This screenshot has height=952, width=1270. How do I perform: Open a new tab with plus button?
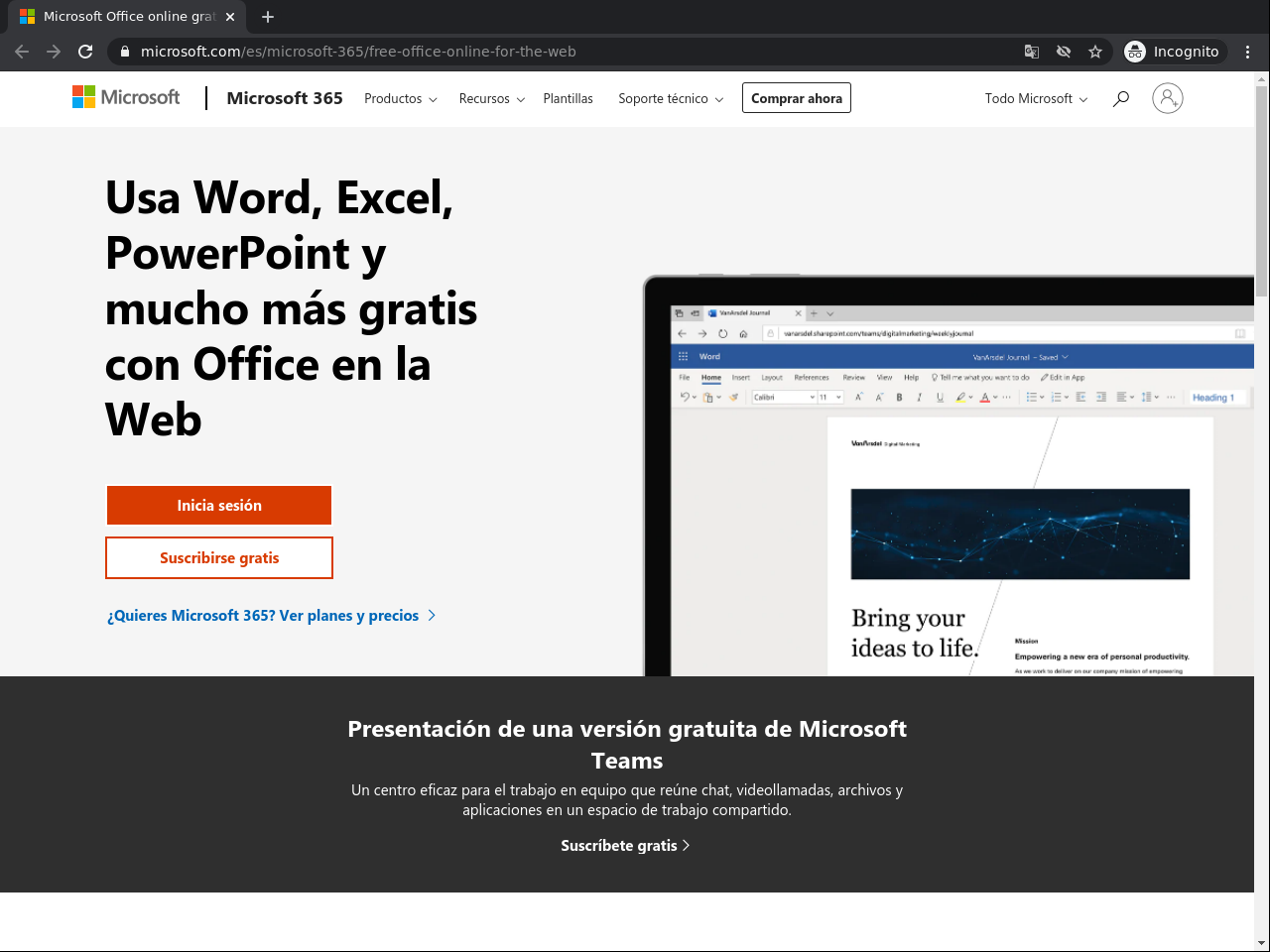click(x=268, y=17)
